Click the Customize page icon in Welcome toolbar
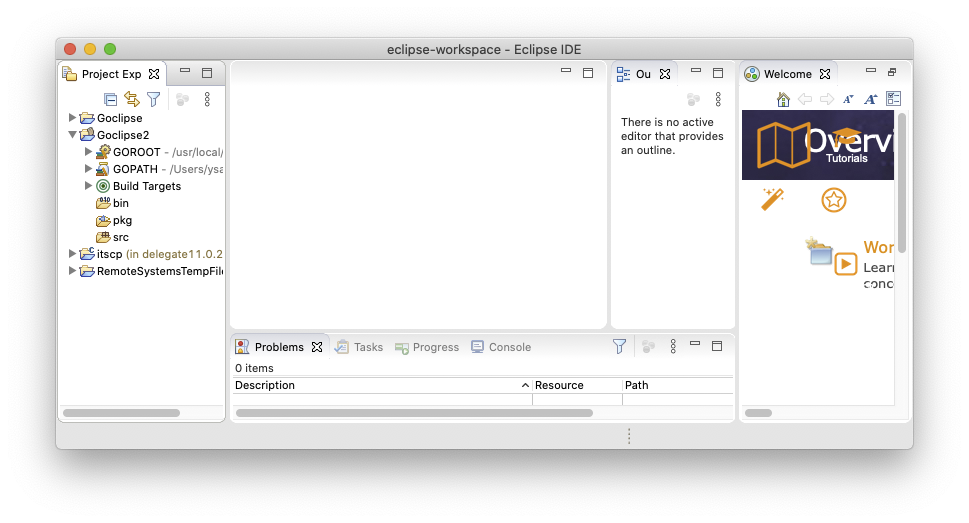 [893, 99]
